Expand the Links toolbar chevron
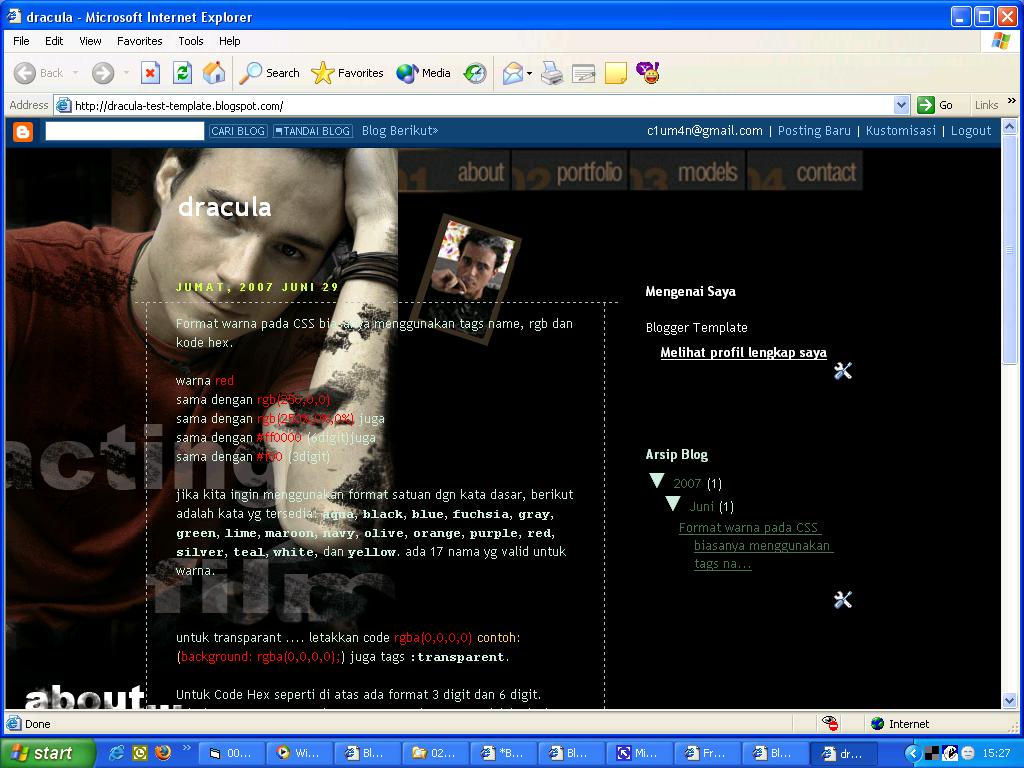The width and height of the screenshot is (1024, 768). pyautogui.click(x=1012, y=101)
